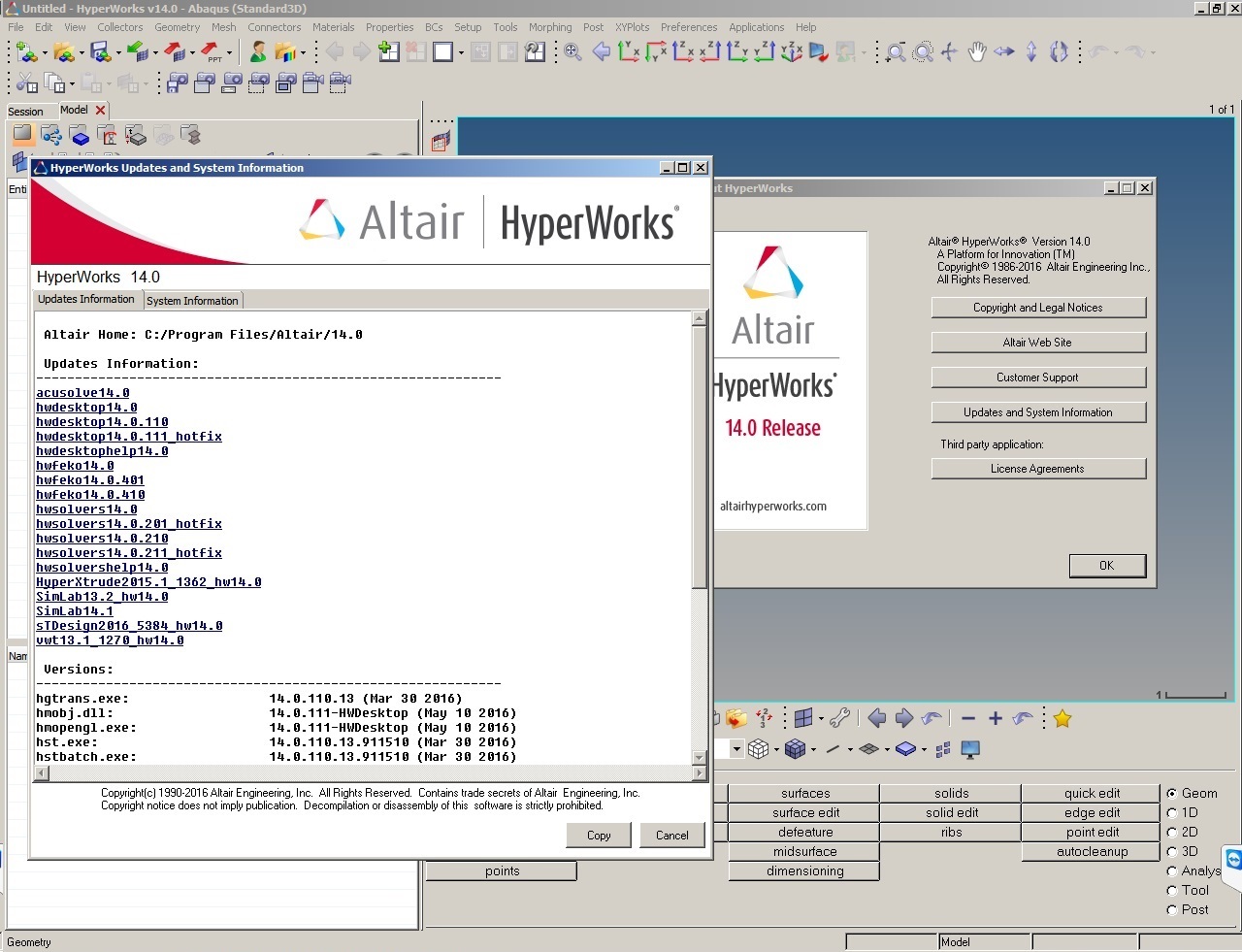Open the combo box dropdown in lower toolbar
The image size is (1242, 952).
click(x=736, y=749)
